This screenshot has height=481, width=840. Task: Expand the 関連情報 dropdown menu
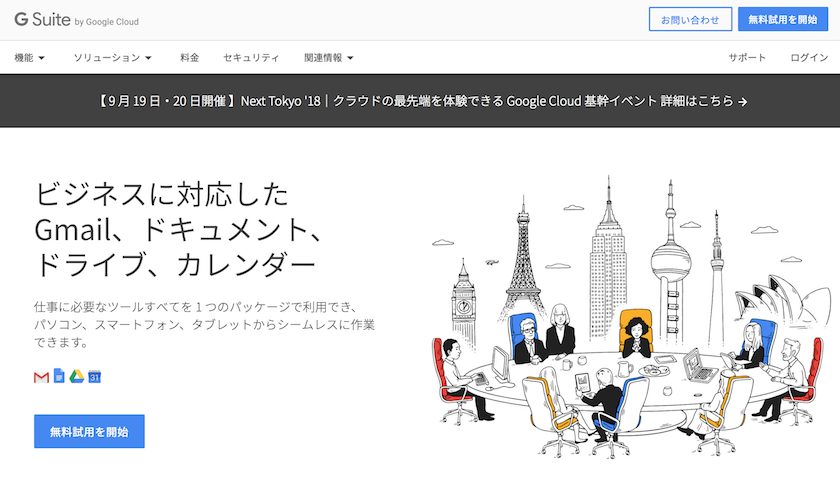pyautogui.click(x=329, y=57)
